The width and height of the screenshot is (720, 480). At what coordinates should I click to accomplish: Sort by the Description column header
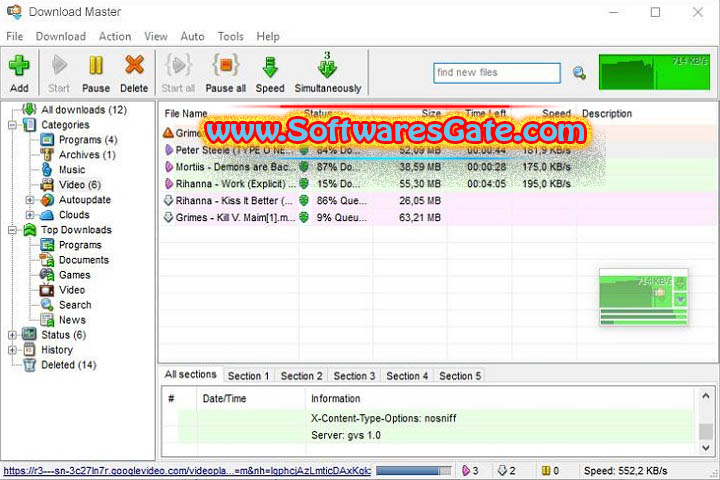(x=607, y=113)
